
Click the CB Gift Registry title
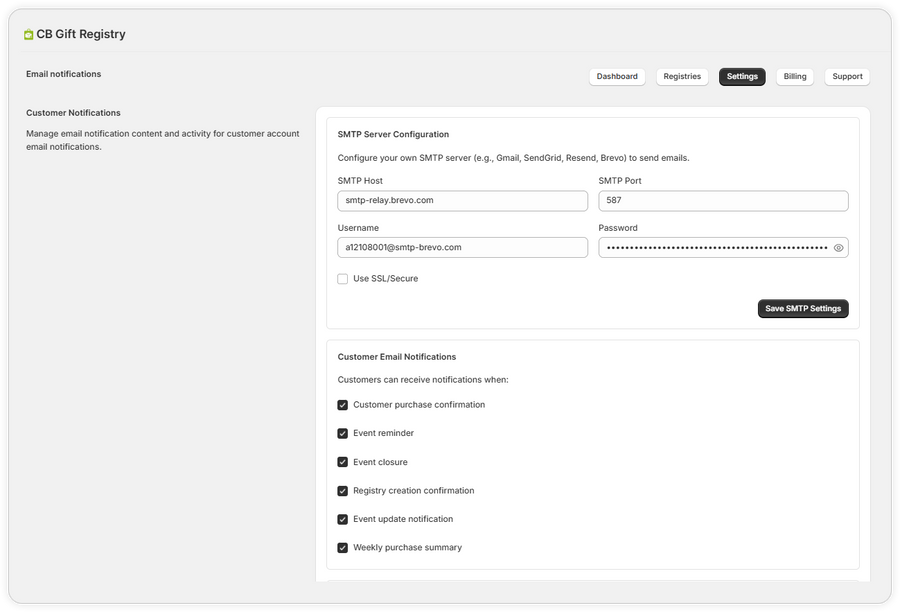[x=81, y=34]
